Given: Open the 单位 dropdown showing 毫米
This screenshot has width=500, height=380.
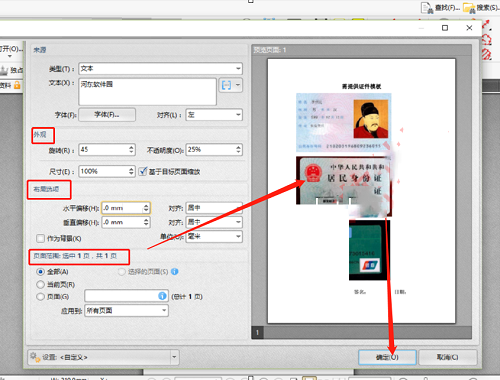Looking at the screenshot, I should (x=214, y=236).
